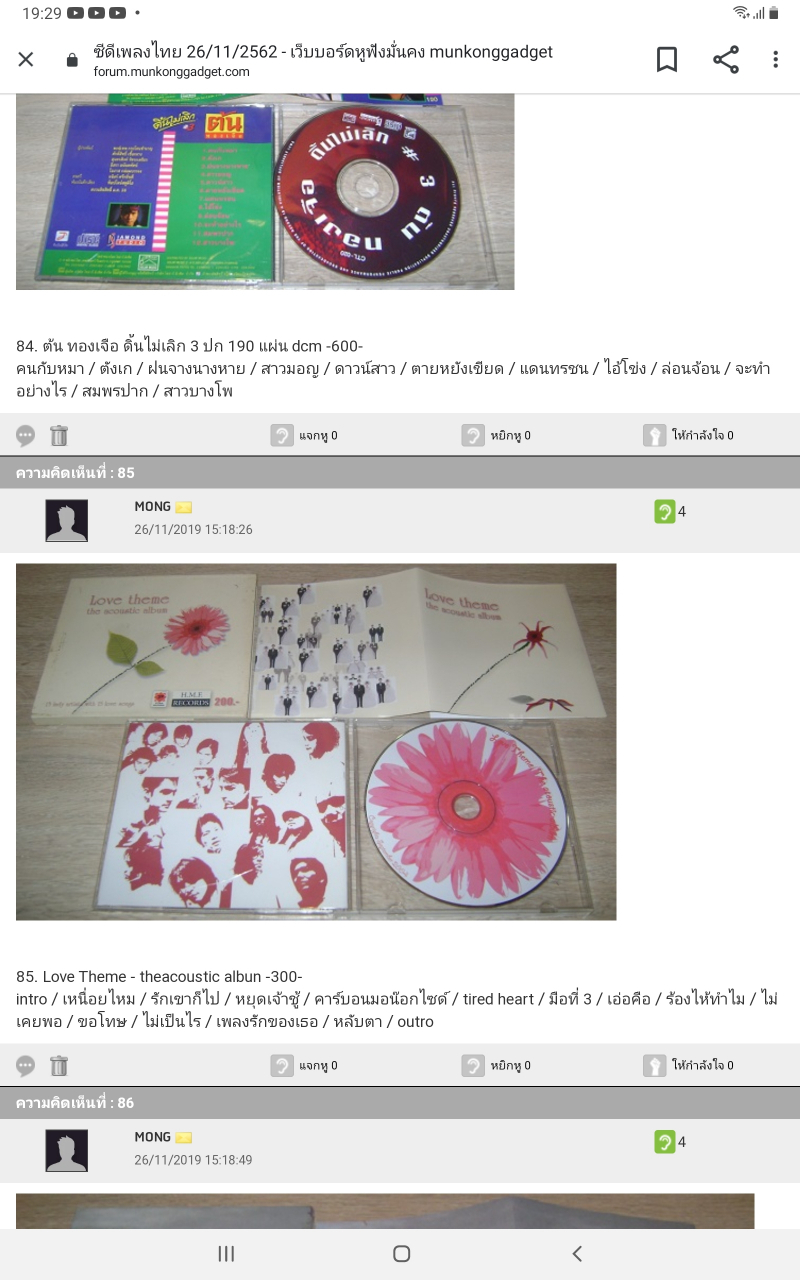Tap the lock icon beside the URL

pos(72,60)
